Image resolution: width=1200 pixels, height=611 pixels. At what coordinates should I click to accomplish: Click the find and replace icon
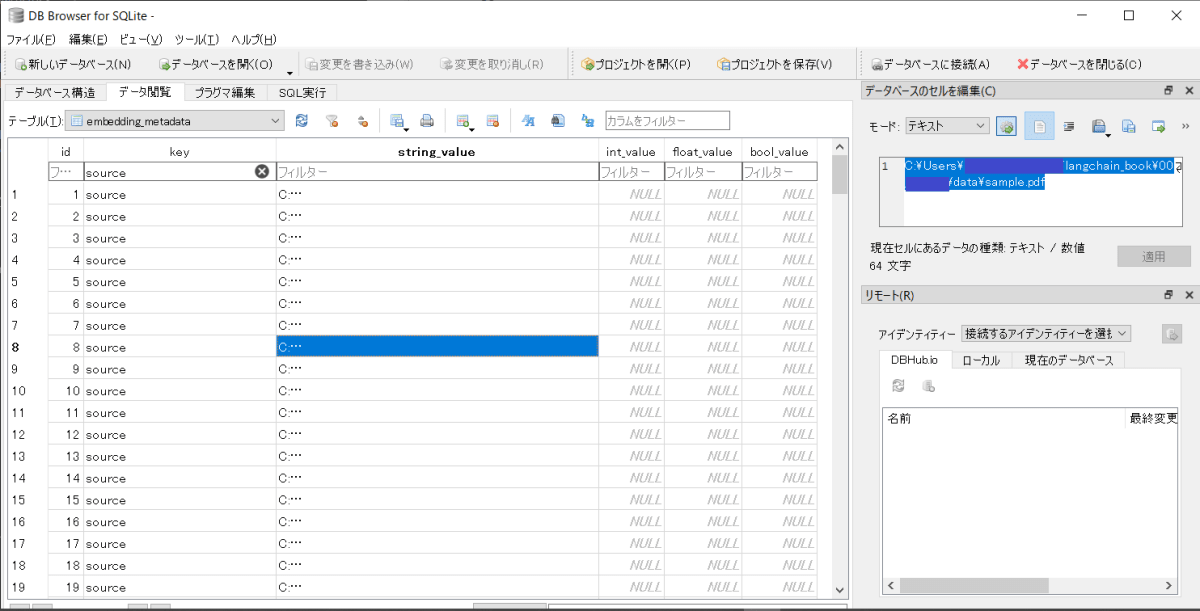click(x=588, y=121)
